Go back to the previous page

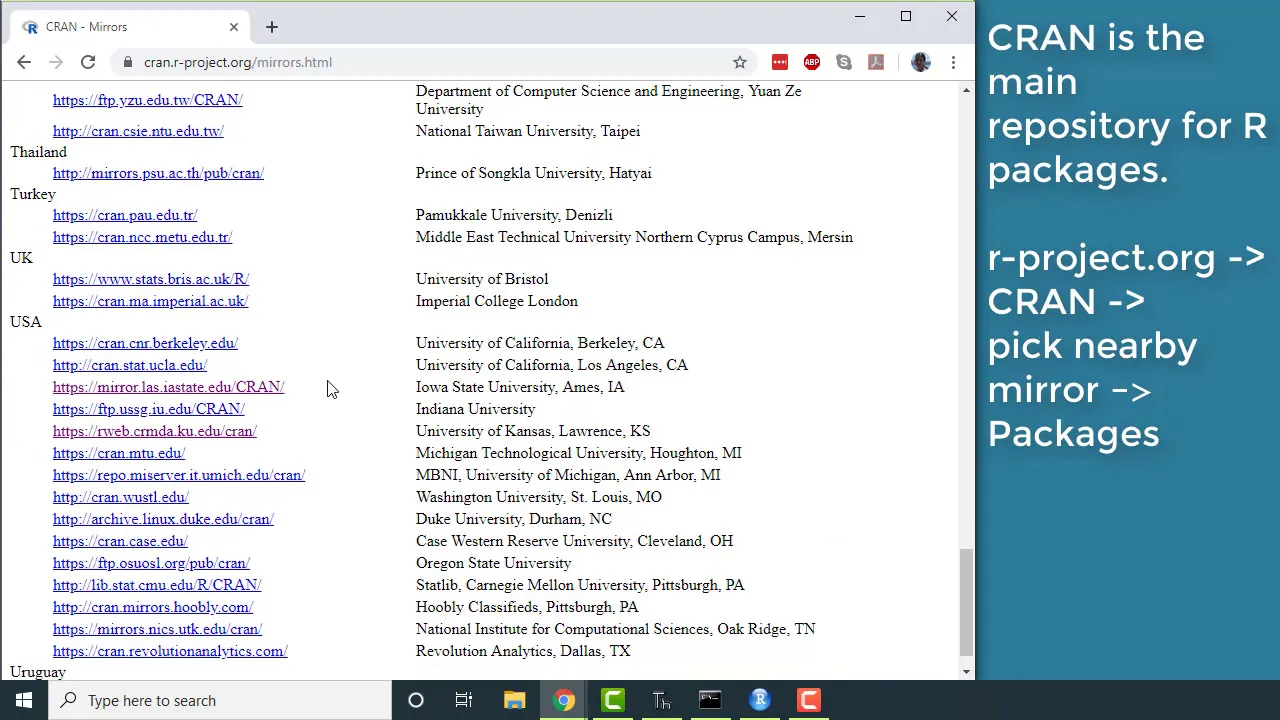(24, 62)
